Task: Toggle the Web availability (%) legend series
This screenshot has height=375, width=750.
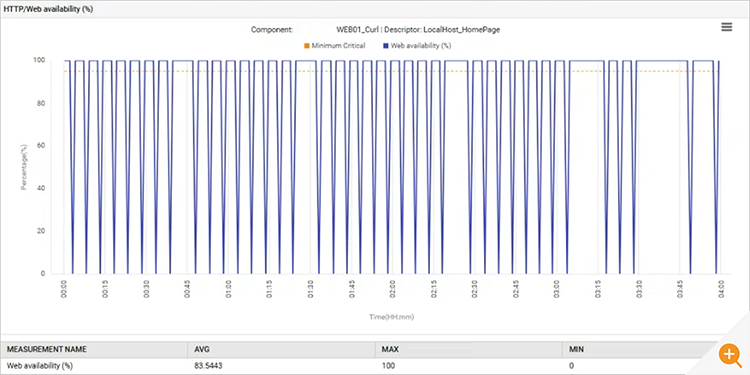Action: [418, 46]
